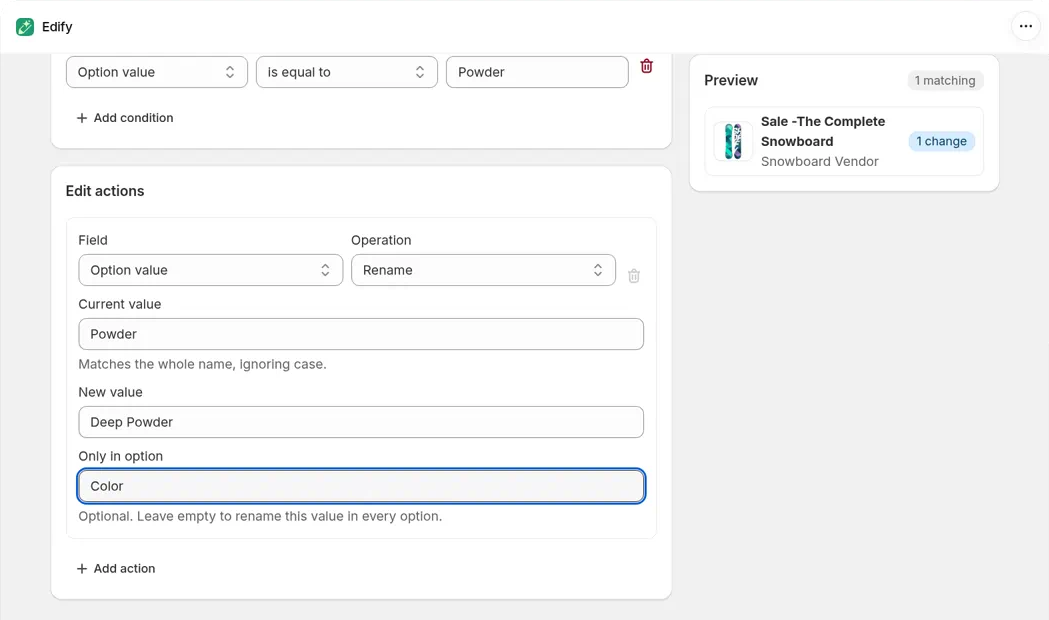This screenshot has width=1049, height=620.
Task: Click the Current value input field
Action: point(361,334)
